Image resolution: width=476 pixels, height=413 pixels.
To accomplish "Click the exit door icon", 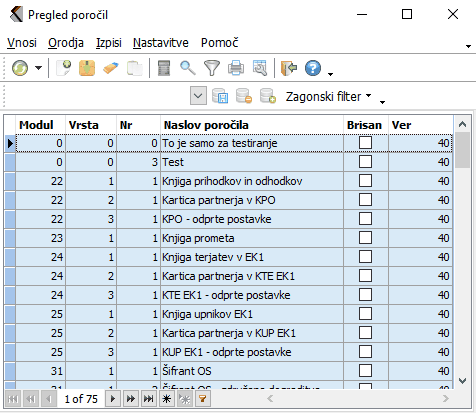I will point(289,68).
